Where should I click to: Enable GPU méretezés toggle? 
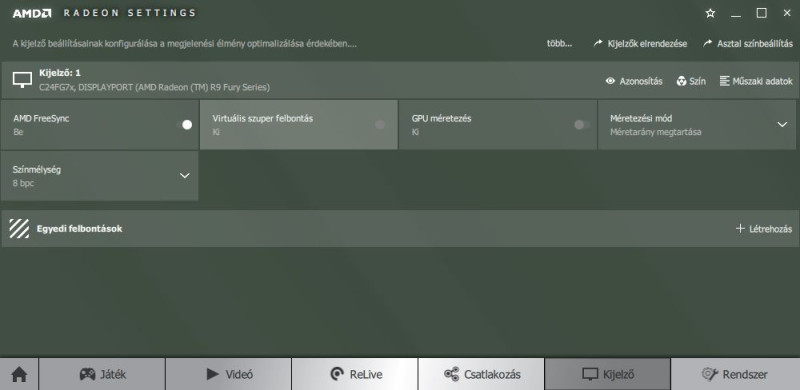coord(582,125)
